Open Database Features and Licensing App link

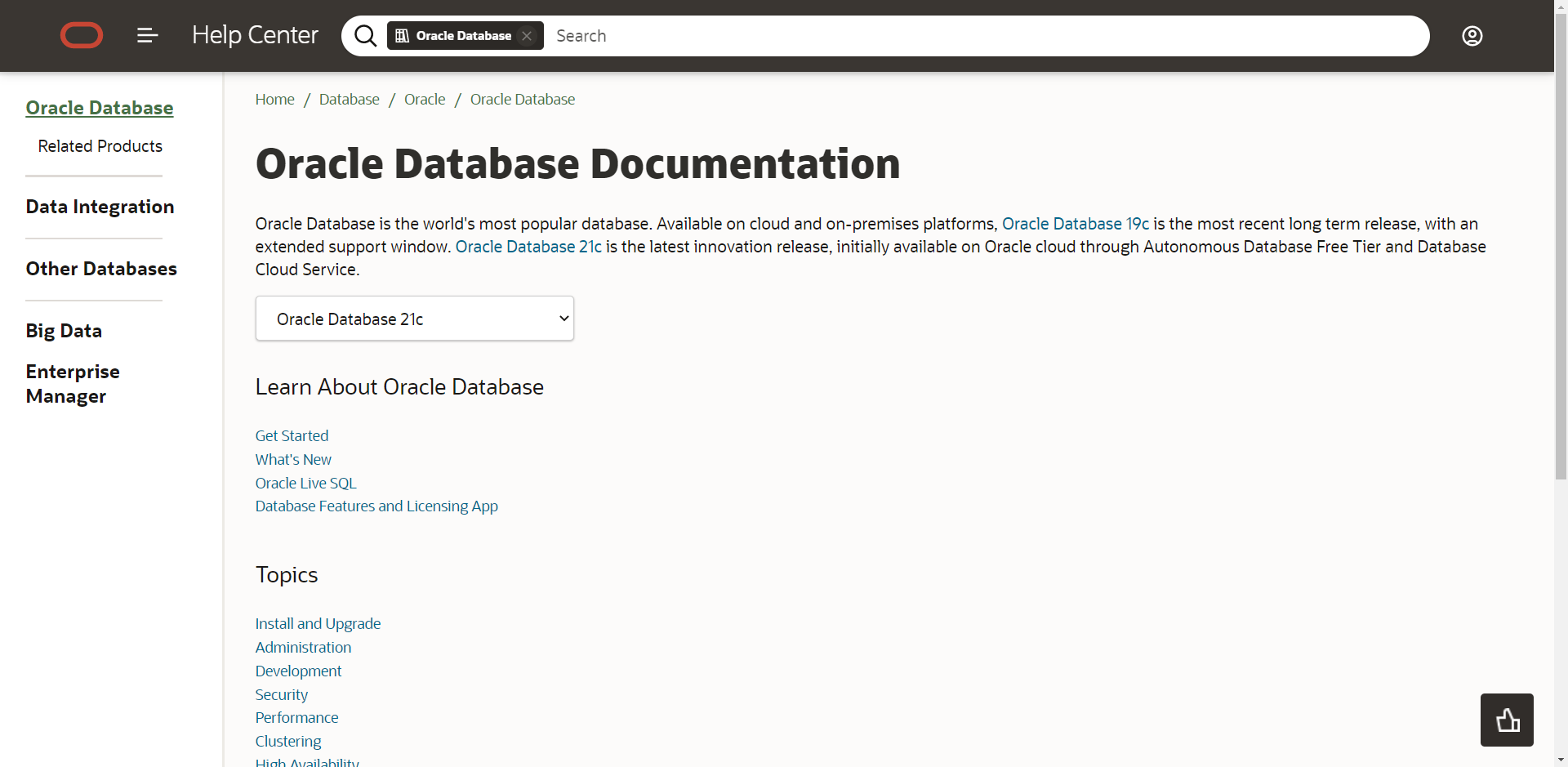click(376, 506)
